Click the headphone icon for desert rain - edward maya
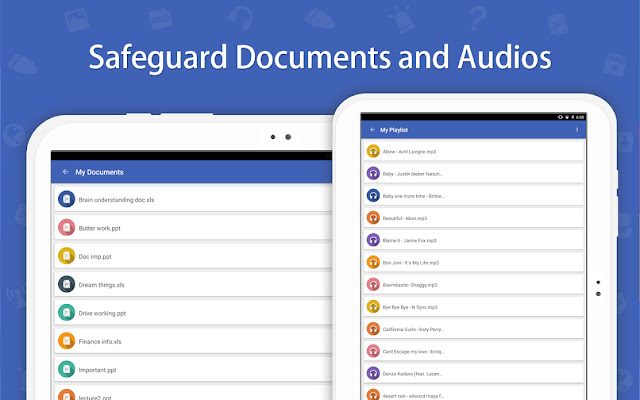 [x=373, y=395]
